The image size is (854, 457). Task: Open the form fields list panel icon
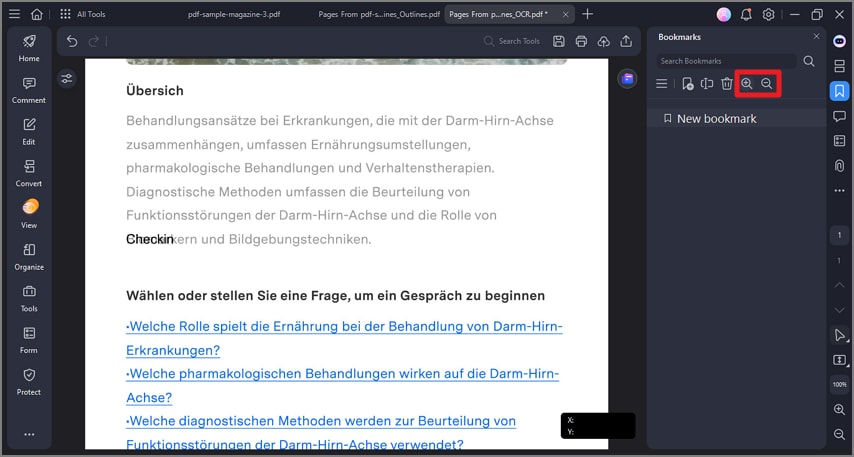[x=839, y=141]
